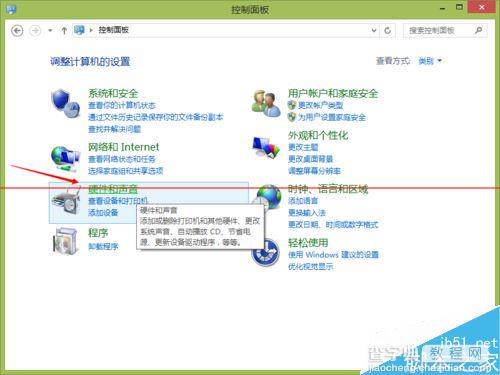The width and height of the screenshot is (500, 375).
Task: Click 优化视觉显示 link
Action: point(310,266)
